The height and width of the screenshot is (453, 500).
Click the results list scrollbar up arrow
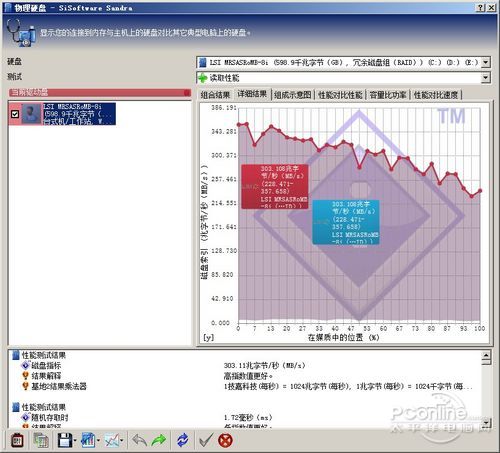tap(486, 355)
